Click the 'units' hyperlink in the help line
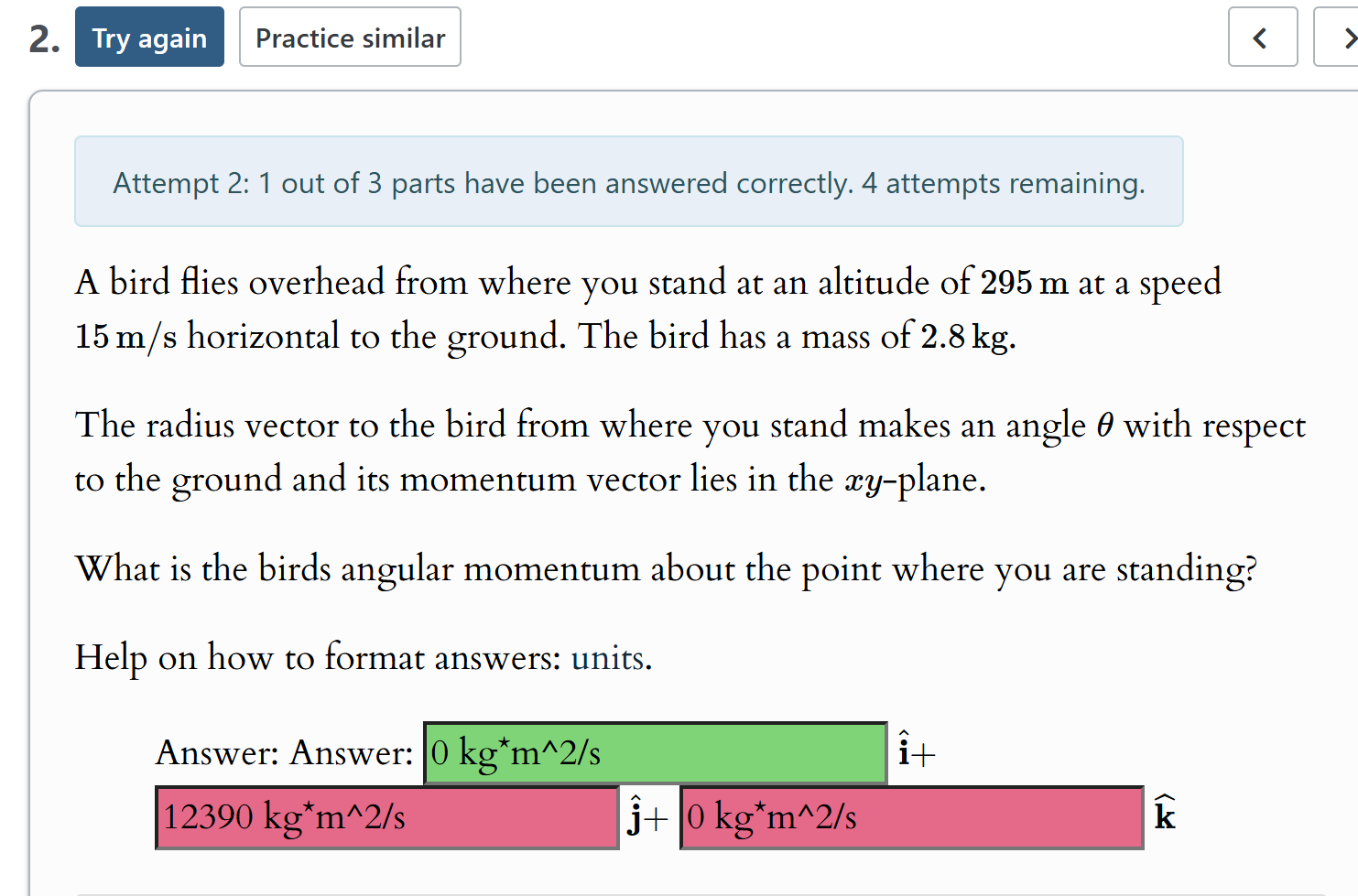The height and width of the screenshot is (896, 1358). [x=607, y=658]
